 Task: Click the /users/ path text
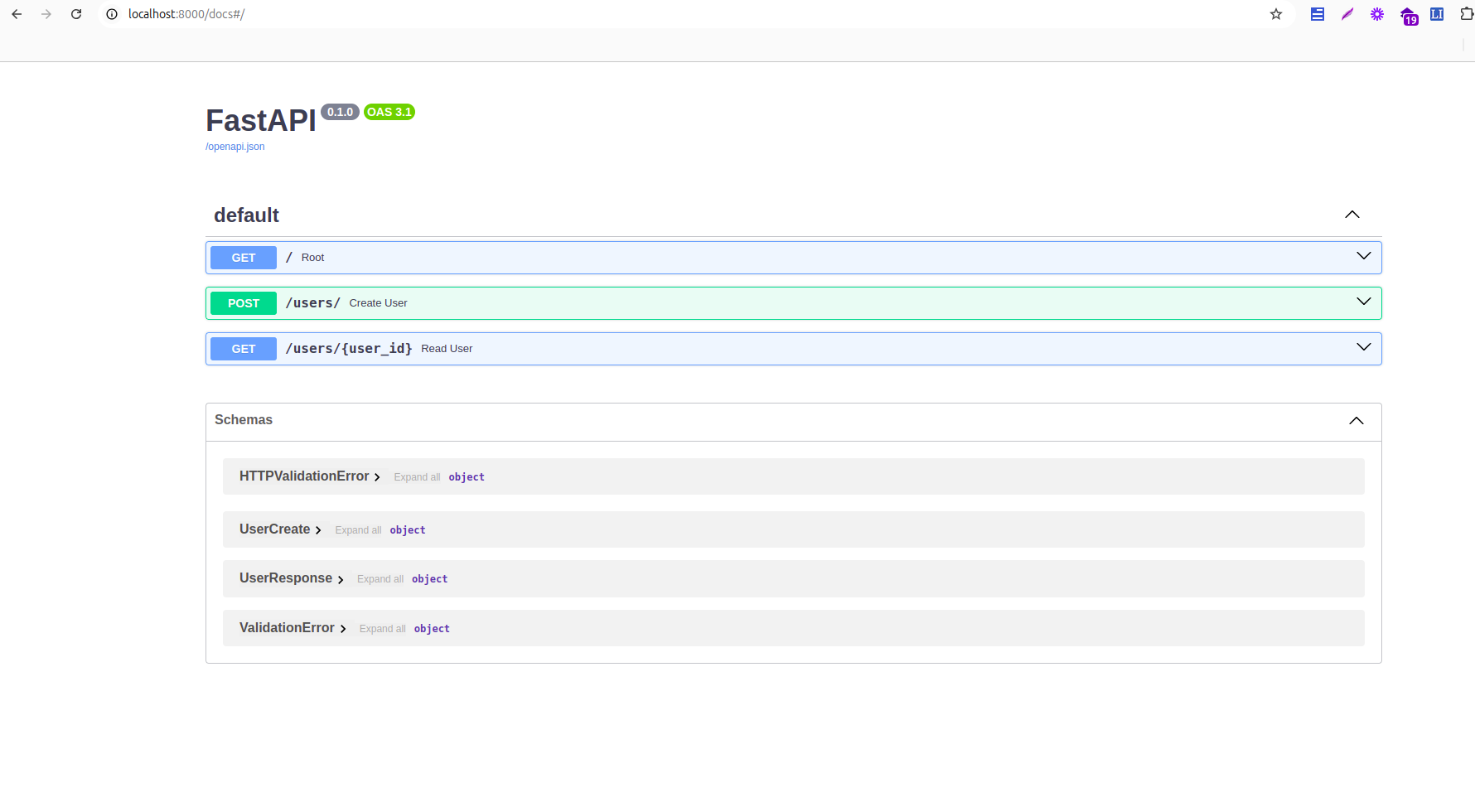tap(313, 303)
